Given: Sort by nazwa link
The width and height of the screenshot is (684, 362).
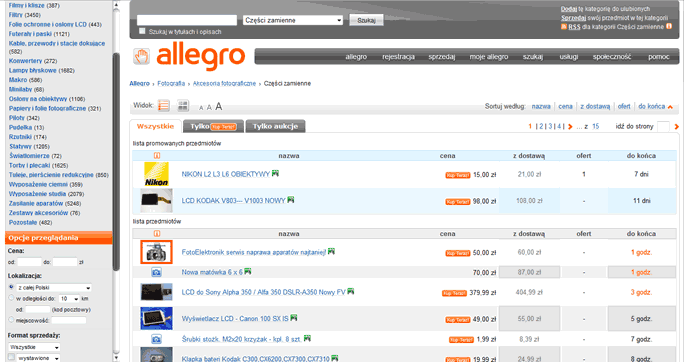Looking at the screenshot, I should pyautogui.click(x=541, y=106).
